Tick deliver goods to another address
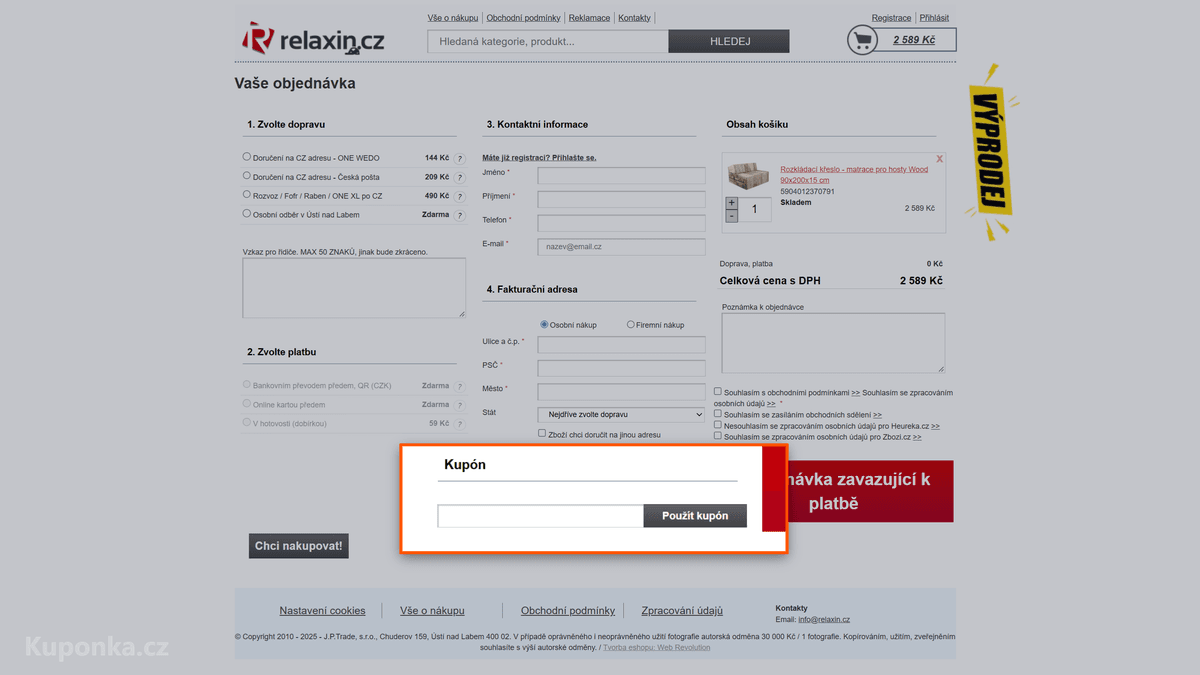The height and width of the screenshot is (675, 1200). pos(542,433)
